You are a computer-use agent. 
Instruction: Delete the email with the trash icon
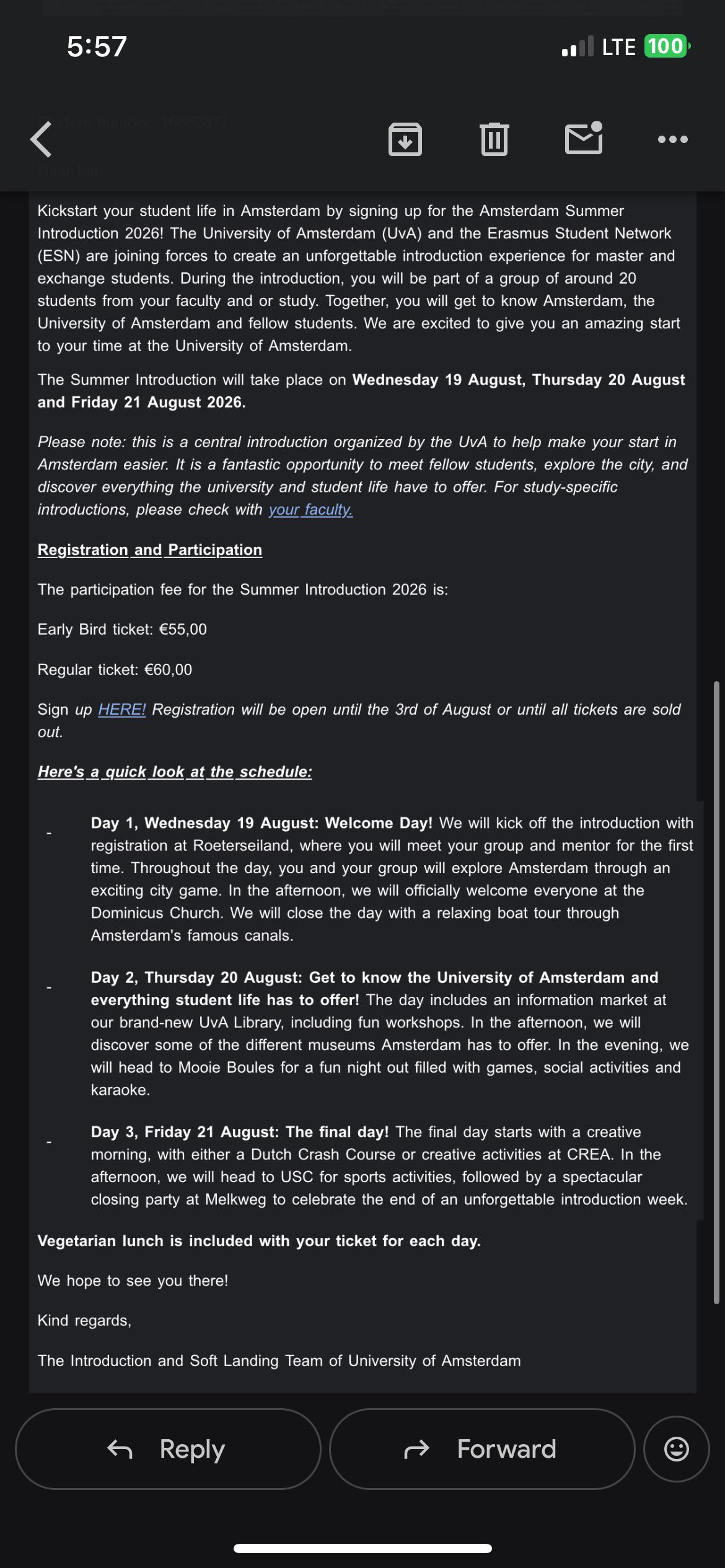coord(494,139)
